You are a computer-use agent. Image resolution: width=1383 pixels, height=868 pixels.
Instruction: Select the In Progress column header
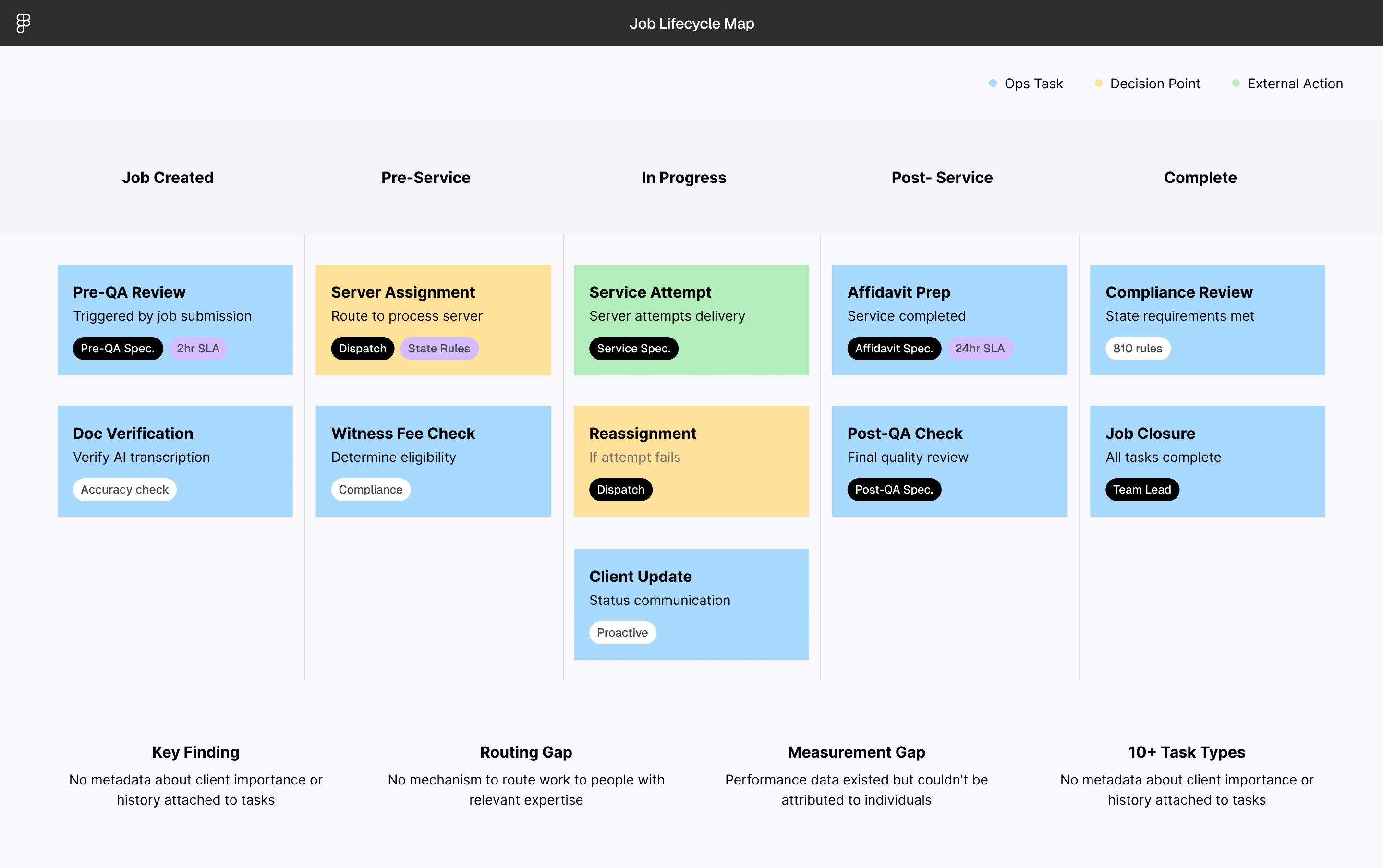click(x=684, y=177)
